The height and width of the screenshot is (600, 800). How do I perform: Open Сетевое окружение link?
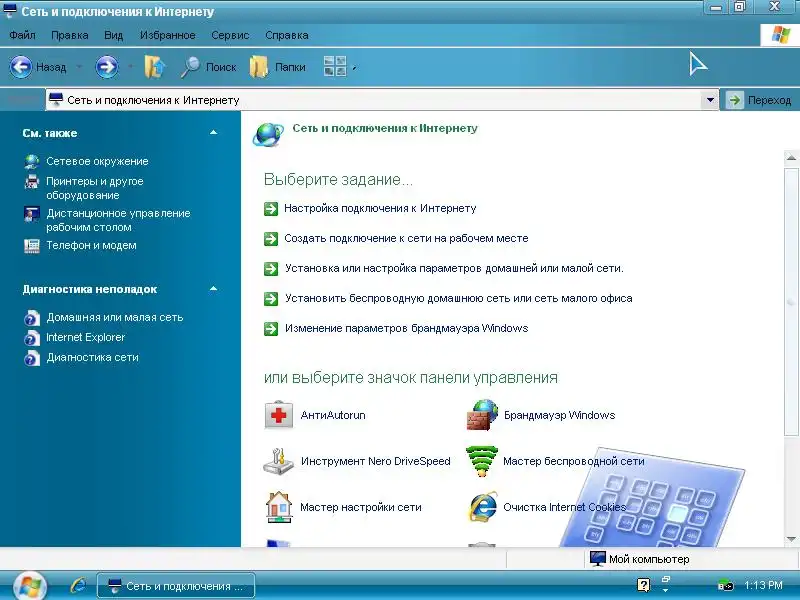(x=97, y=161)
